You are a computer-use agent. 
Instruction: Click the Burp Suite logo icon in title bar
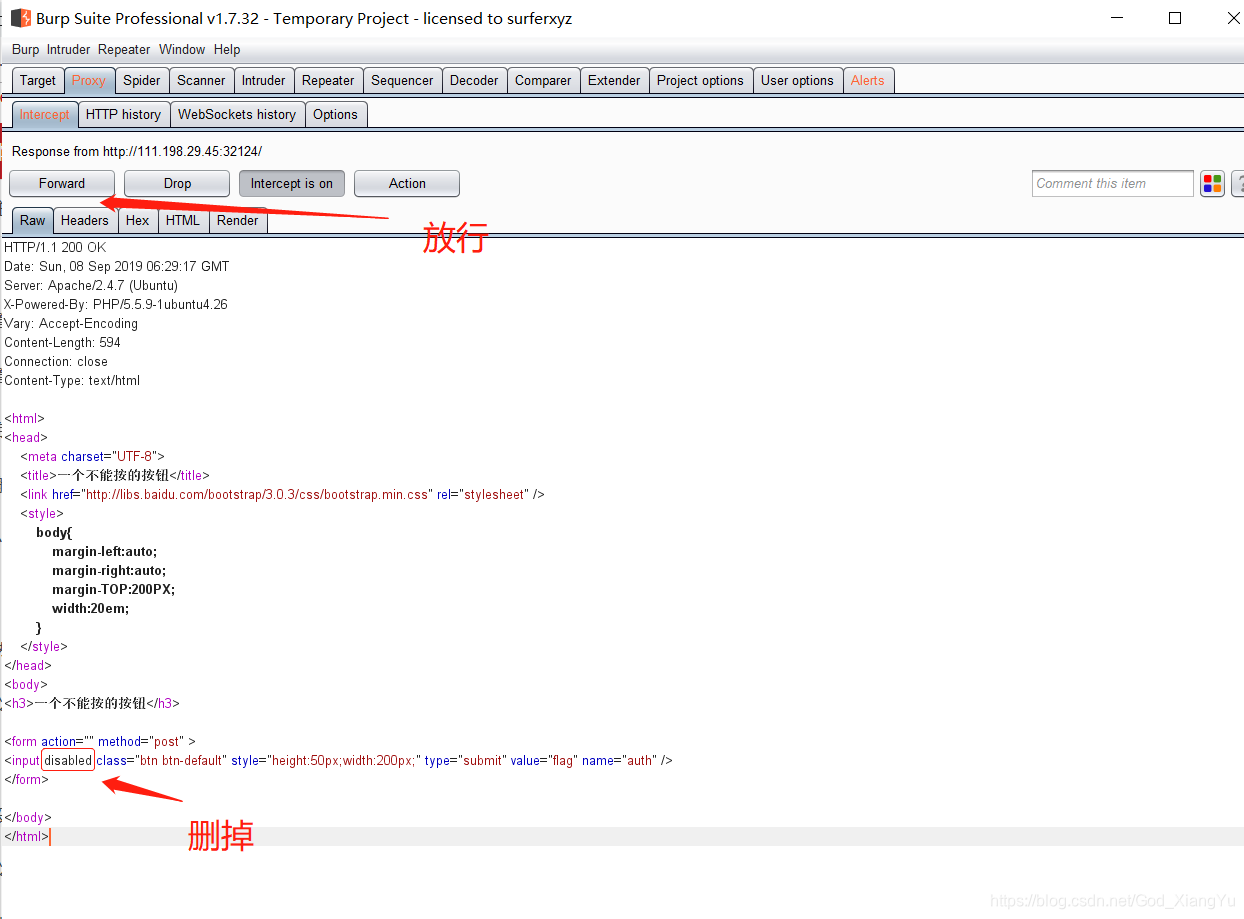click(20, 18)
